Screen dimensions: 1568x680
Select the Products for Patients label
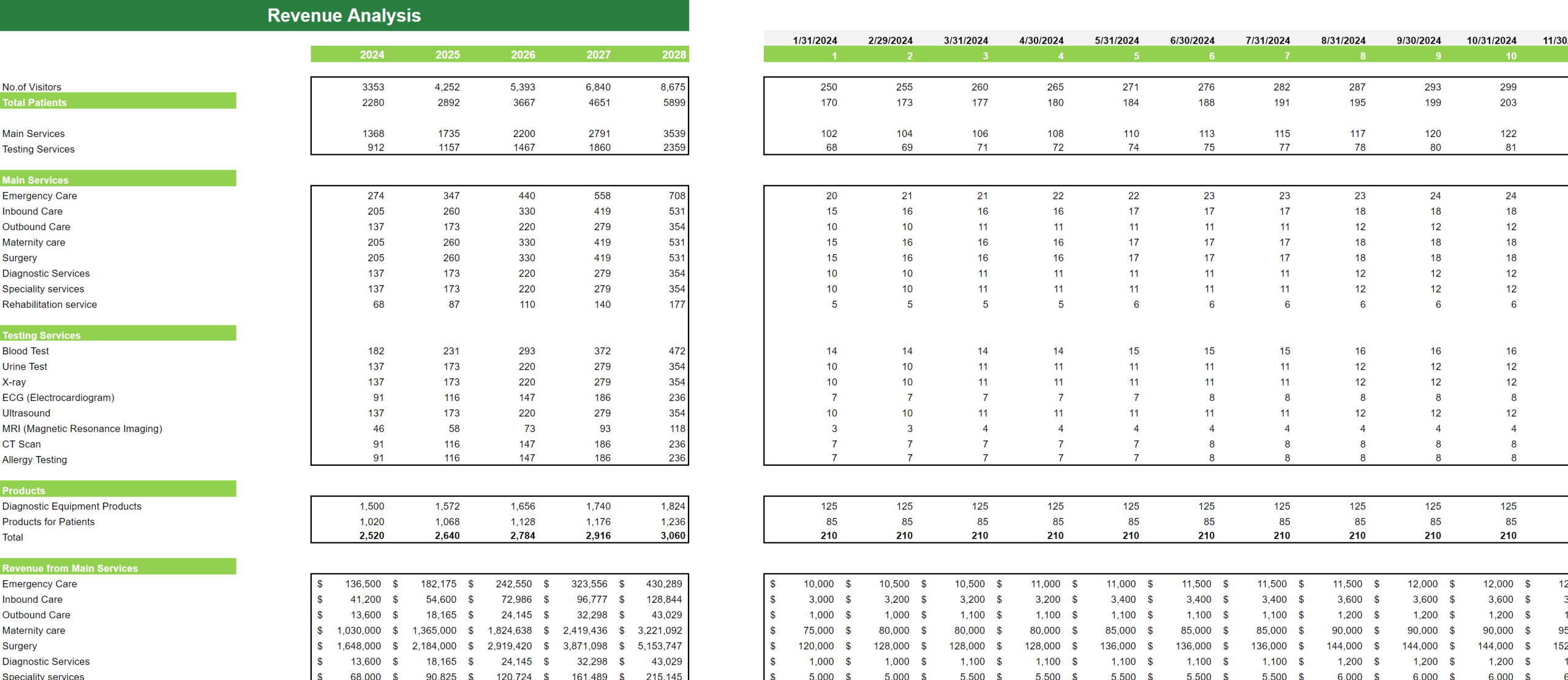[x=48, y=521]
